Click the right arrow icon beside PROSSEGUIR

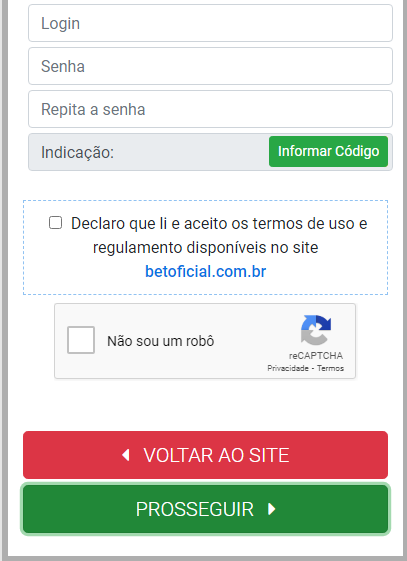click(272, 509)
